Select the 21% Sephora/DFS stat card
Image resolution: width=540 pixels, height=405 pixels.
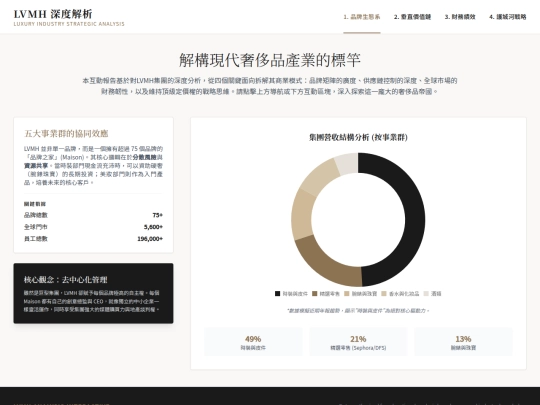[358, 342]
